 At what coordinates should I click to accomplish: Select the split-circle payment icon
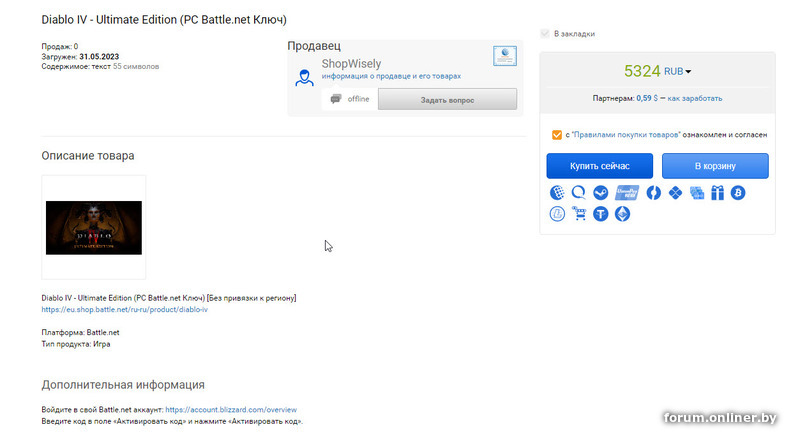[654, 192]
